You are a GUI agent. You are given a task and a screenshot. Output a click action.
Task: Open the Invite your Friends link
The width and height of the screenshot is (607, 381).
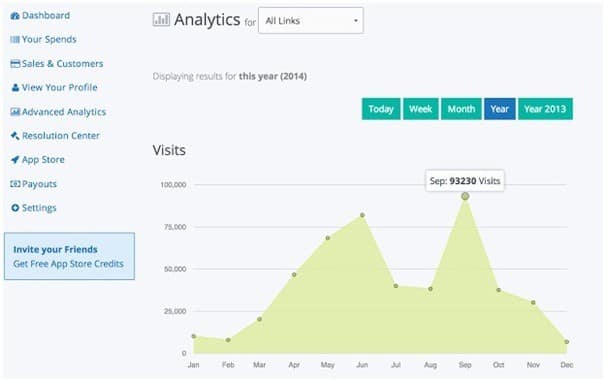[55, 249]
